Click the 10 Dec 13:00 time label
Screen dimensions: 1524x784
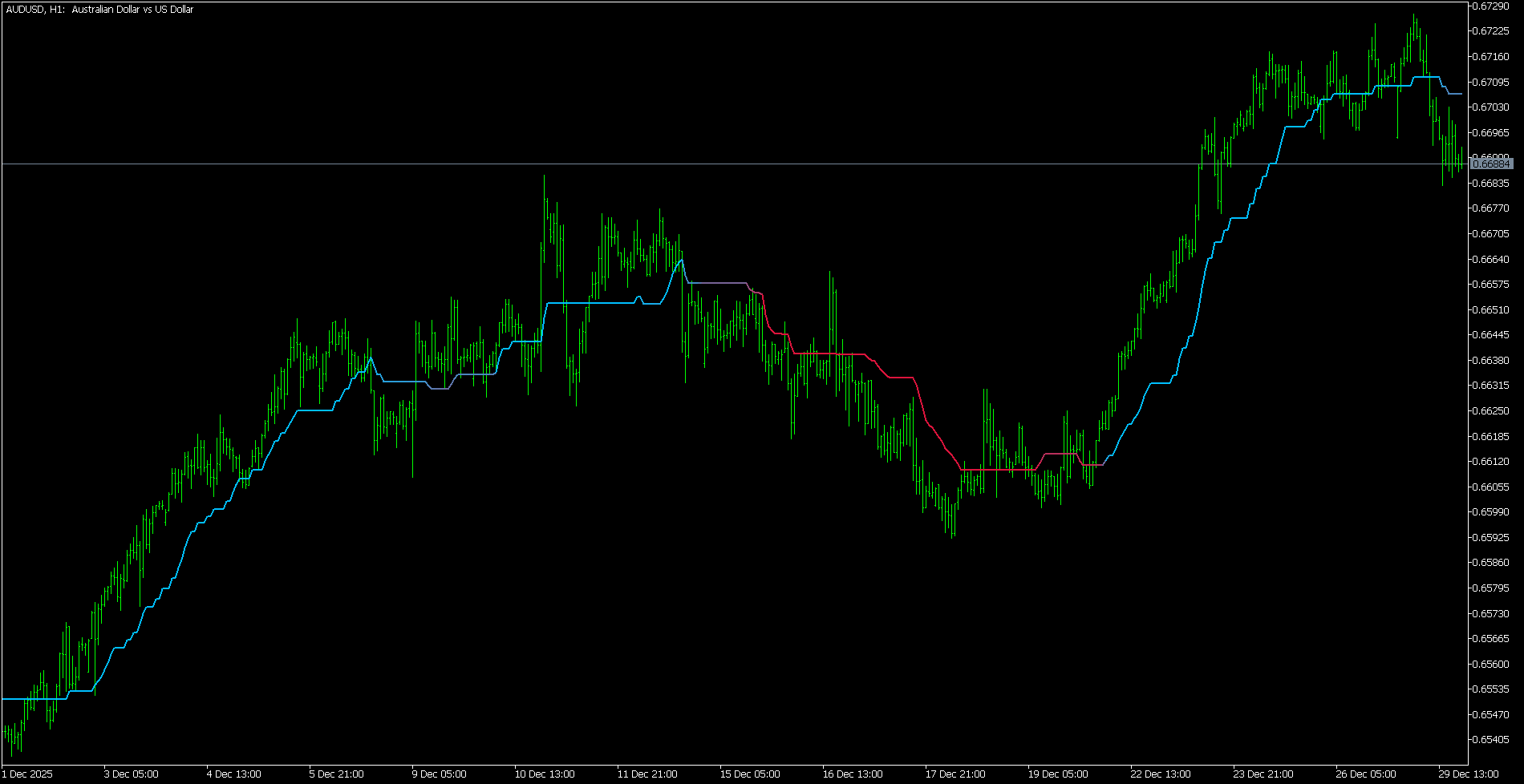pos(545,774)
